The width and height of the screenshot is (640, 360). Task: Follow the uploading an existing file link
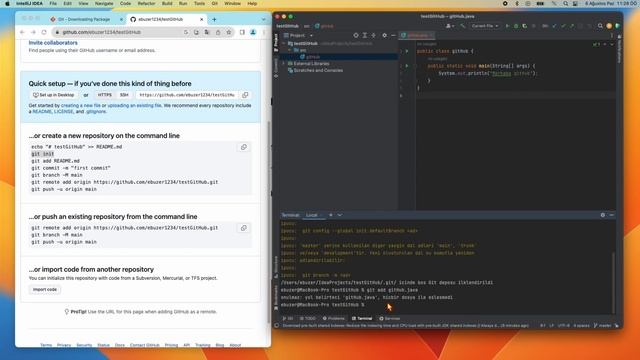[x=134, y=105]
